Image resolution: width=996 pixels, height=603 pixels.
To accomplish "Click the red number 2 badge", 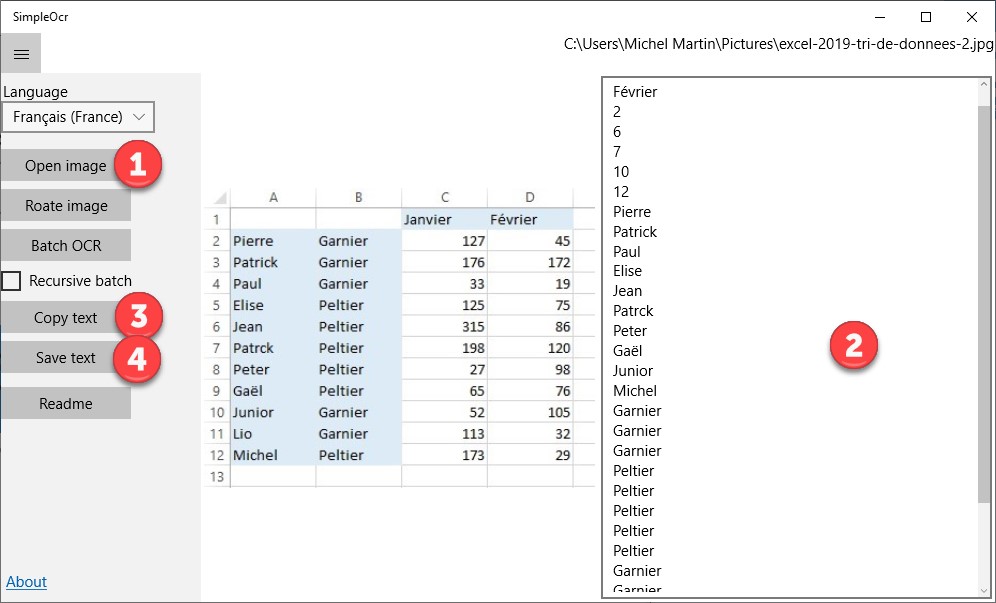I will click(854, 346).
